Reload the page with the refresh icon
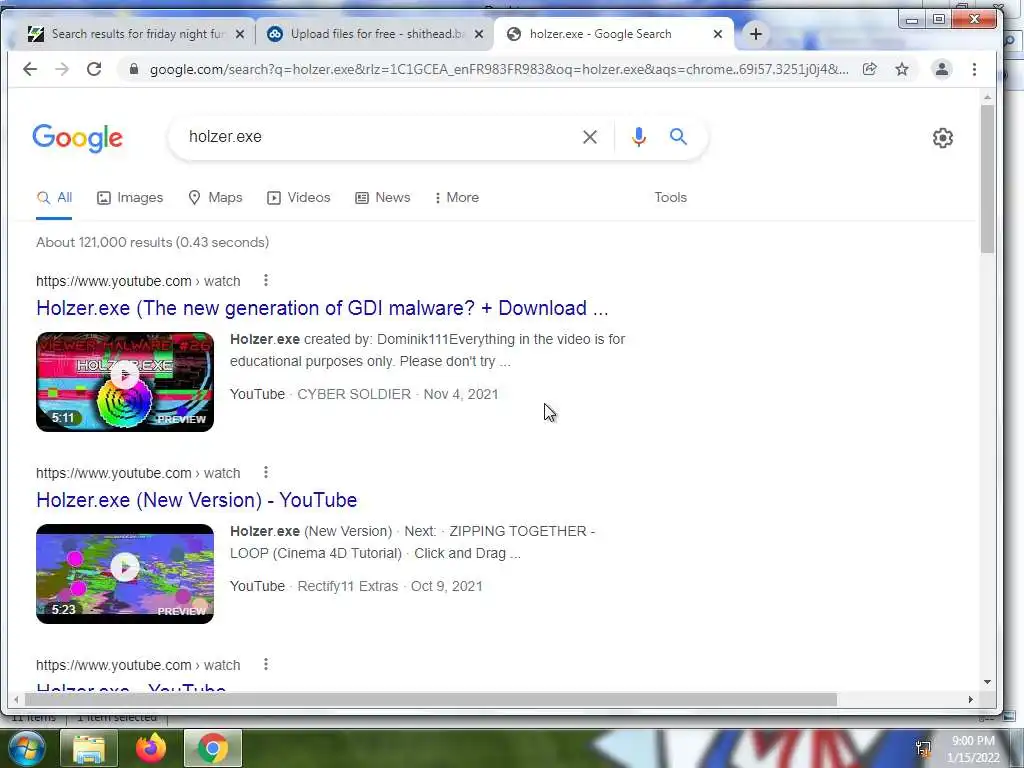 [94, 69]
